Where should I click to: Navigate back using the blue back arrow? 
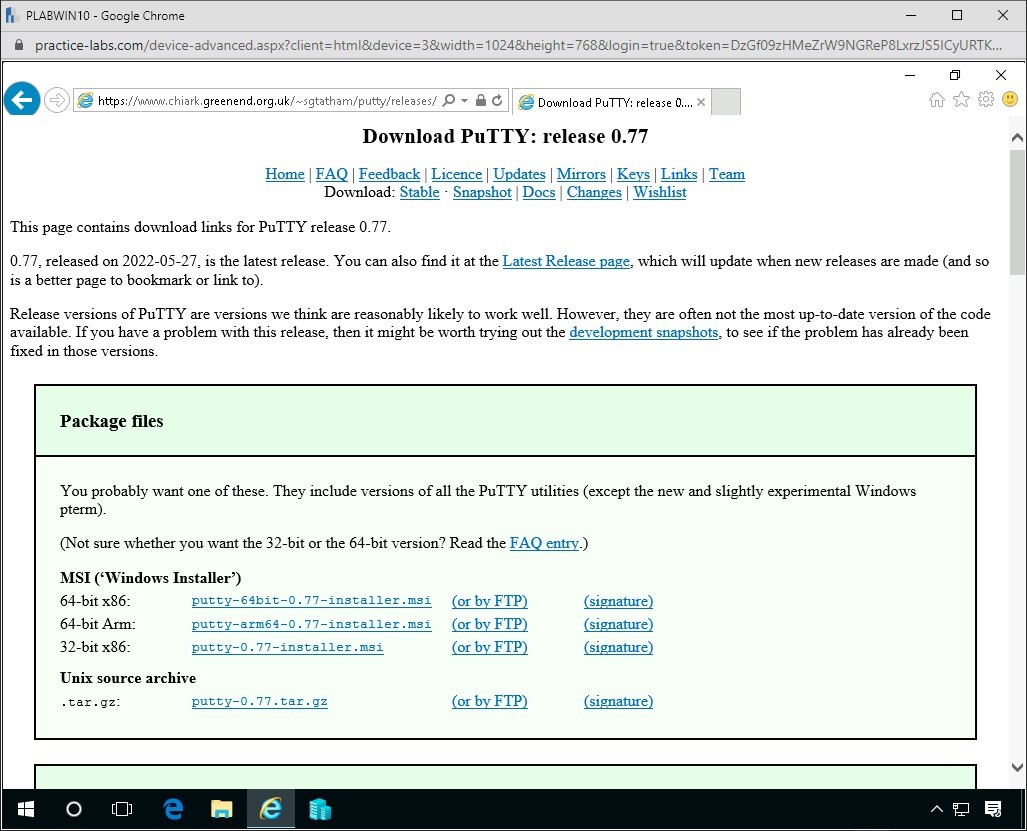21,99
